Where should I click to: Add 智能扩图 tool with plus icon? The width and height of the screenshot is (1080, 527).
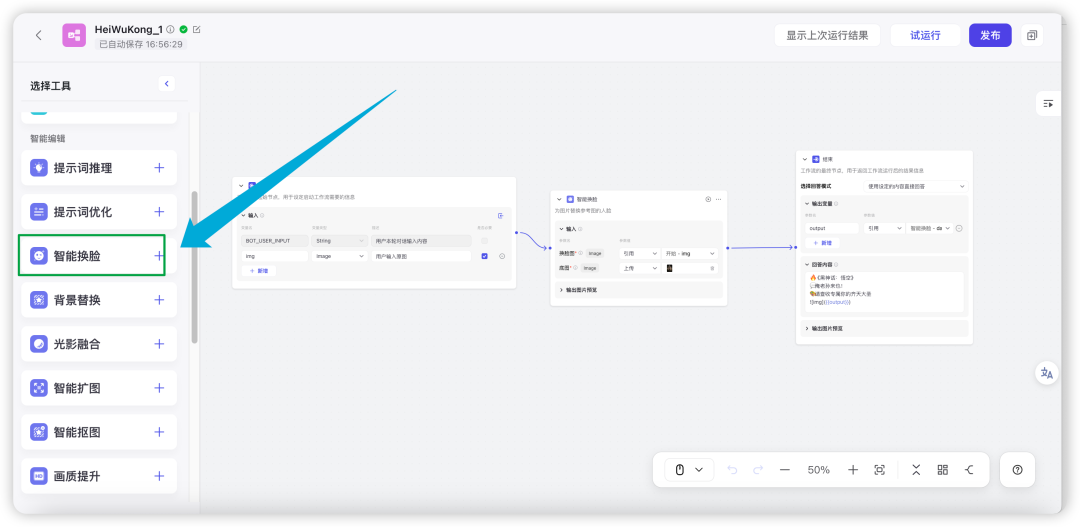[x=159, y=388]
